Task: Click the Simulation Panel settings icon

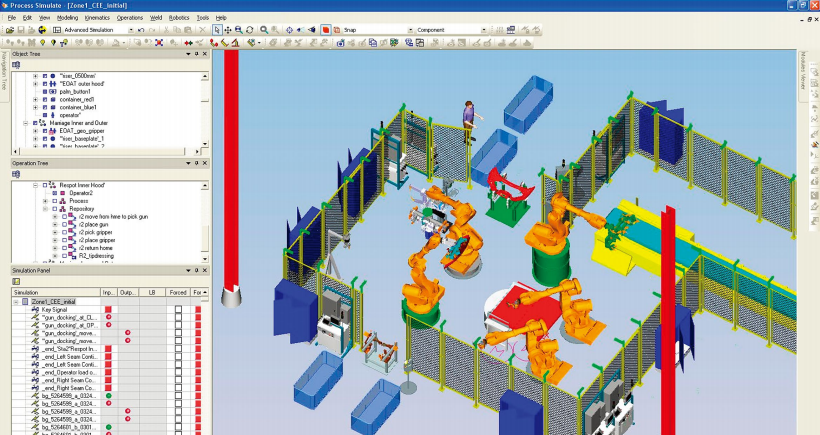Action: pyautogui.click(x=16, y=281)
